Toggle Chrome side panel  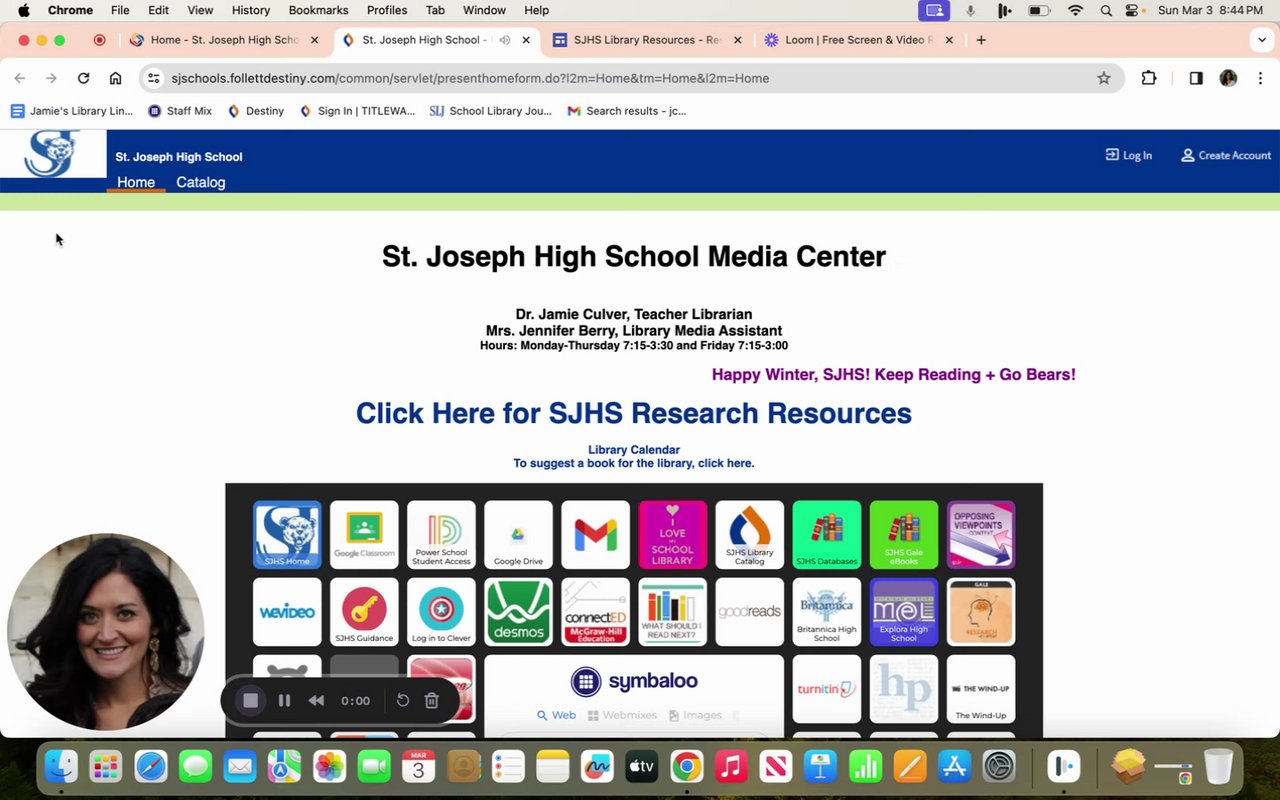[1196, 78]
